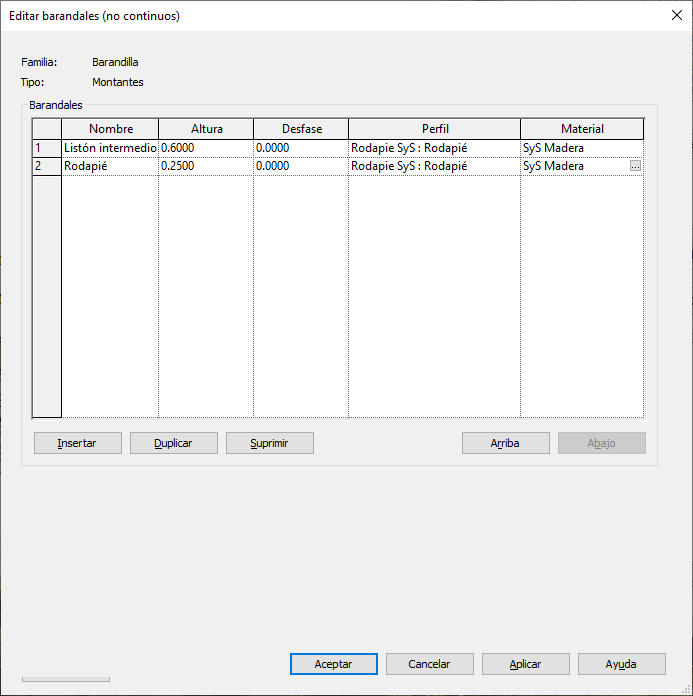The width and height of the screenshot is (693, 696).
Task: Click Material cell of Listón intermedio row
Action: [581, 148]
